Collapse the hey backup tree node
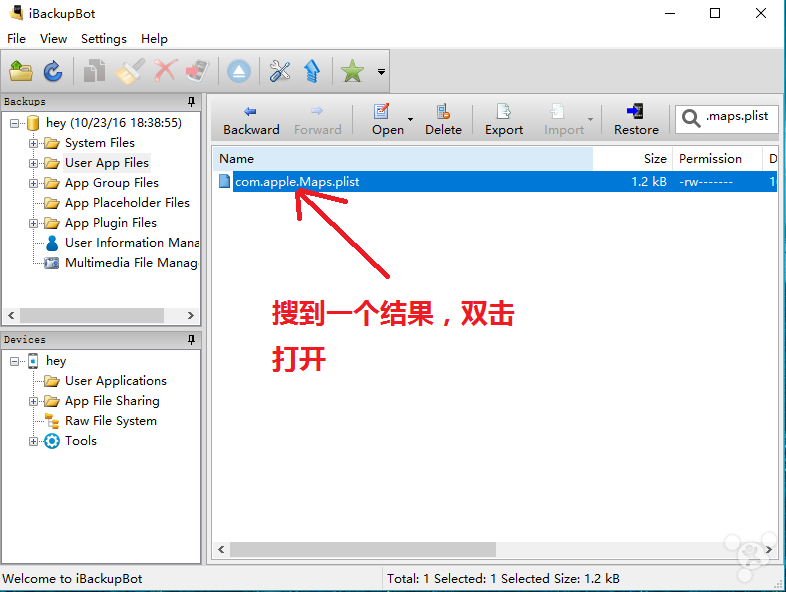The image size is (786, 592). pos(15,123)
